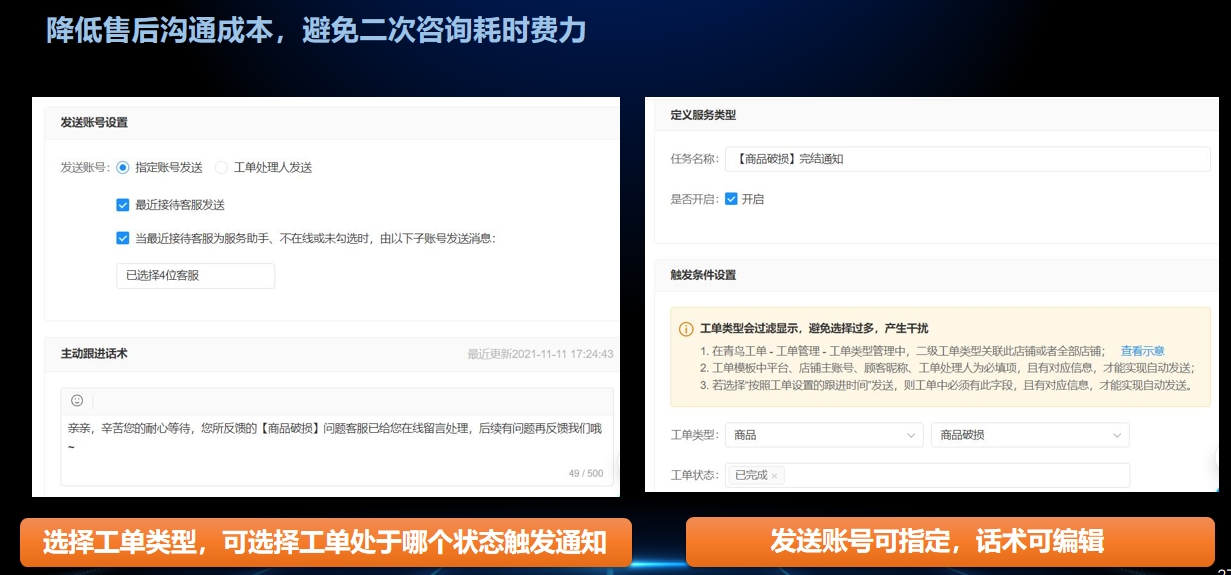The width and height of the screenshot is (1231, 575).
Task: Uncheck the fallback sub-account sending checkbox
Action: [123, 238]
